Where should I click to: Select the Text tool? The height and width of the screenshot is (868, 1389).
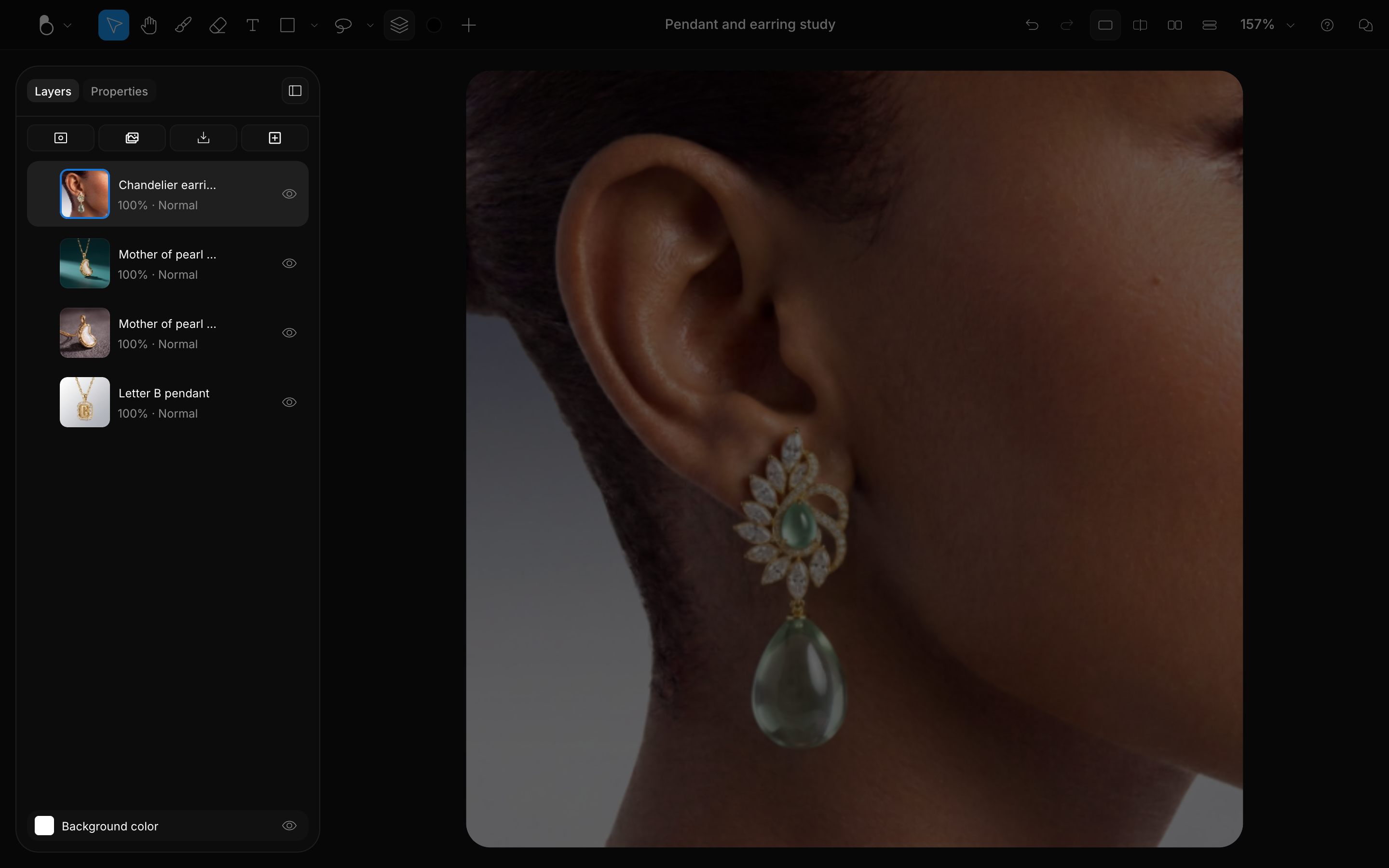point(253,25)
